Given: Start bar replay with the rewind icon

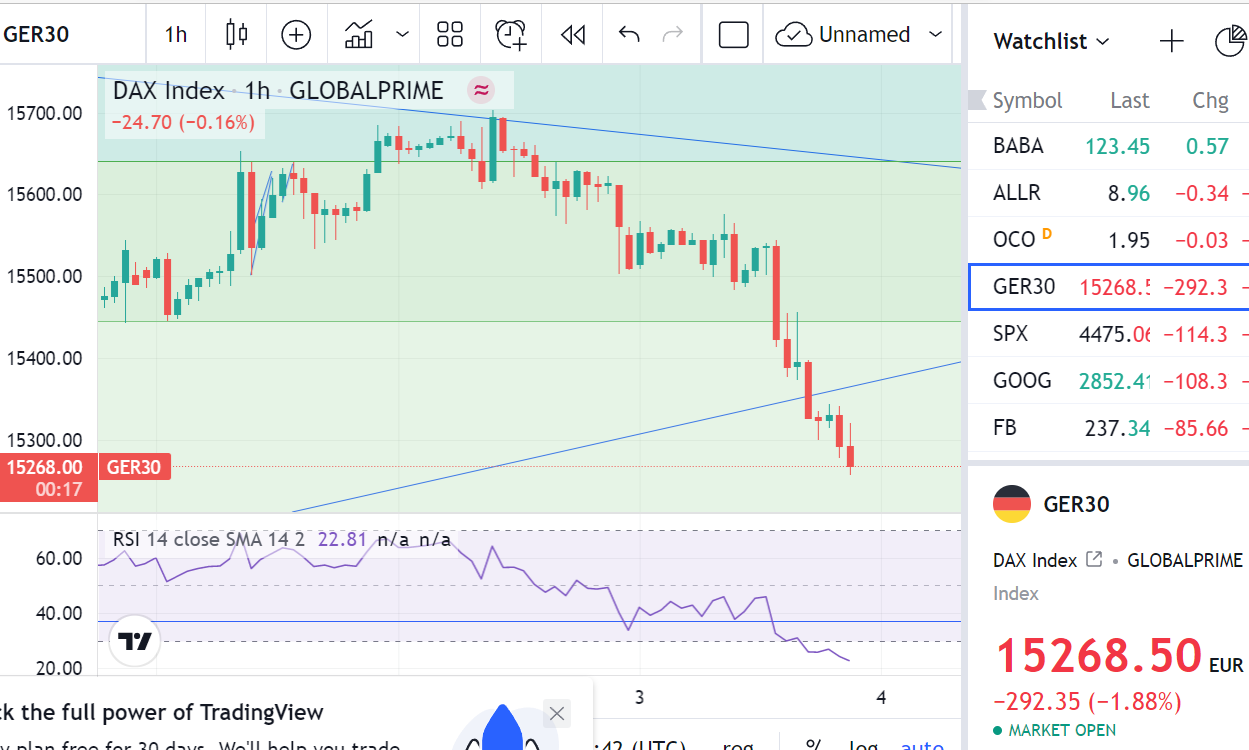Looking at the screenshot, I should pyautogui.click(x=572, y=35).
